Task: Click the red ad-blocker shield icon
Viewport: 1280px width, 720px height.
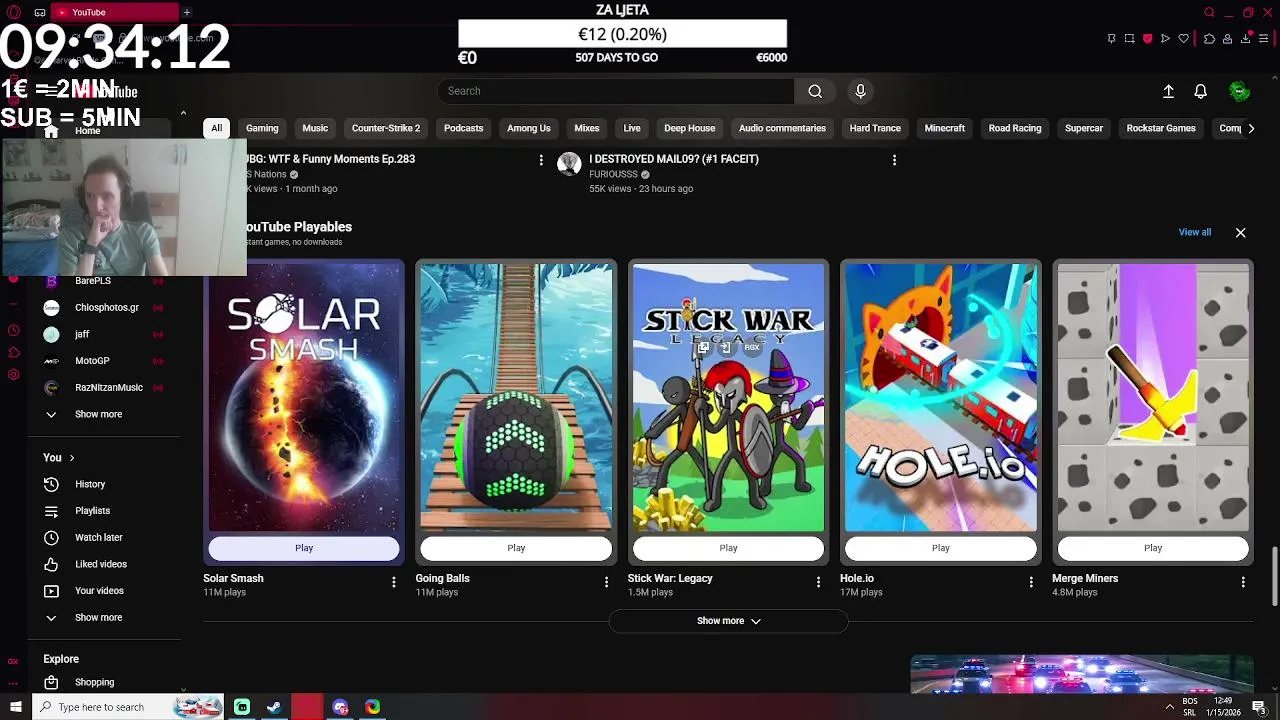Action: [x=1147, y=39]
